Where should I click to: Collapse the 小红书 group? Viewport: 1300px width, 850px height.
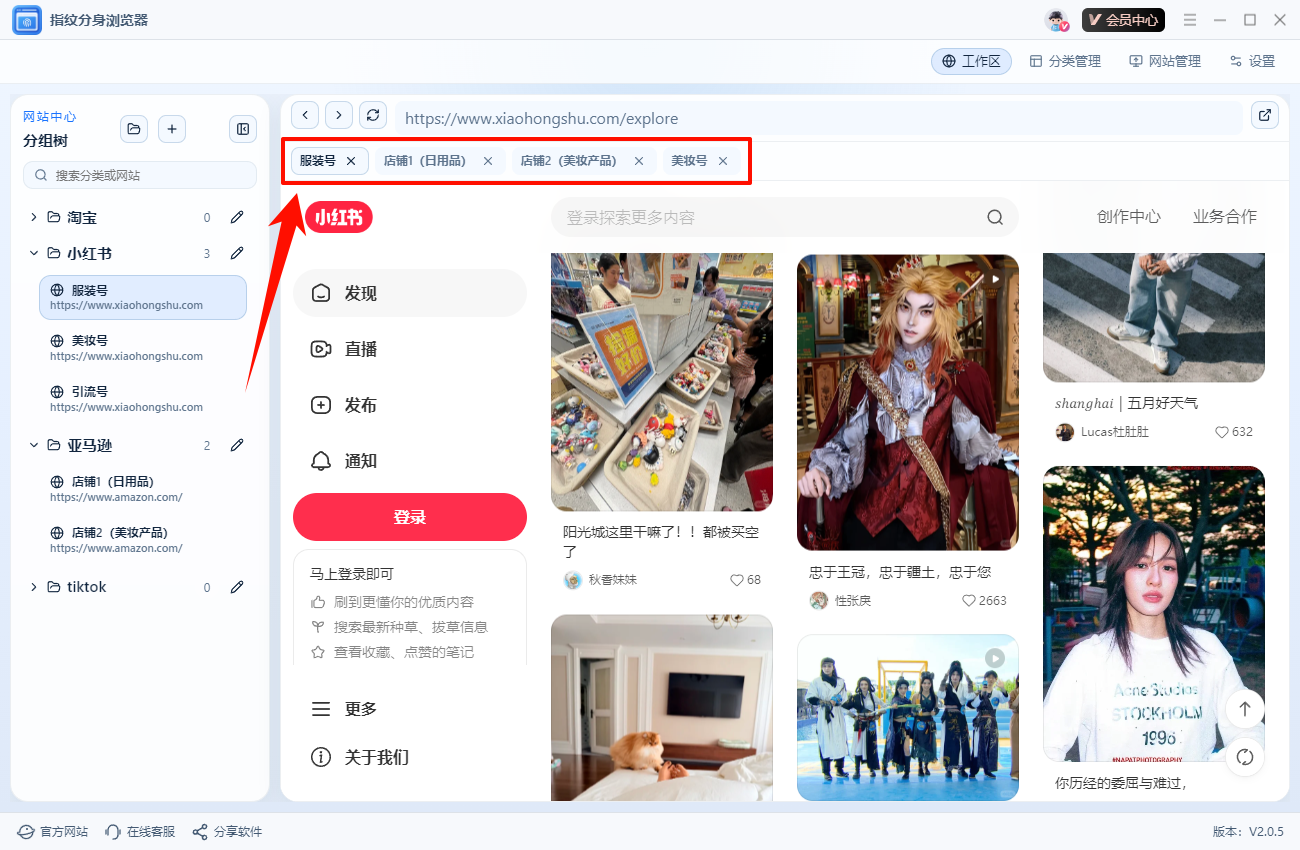(x=33, y=253)
